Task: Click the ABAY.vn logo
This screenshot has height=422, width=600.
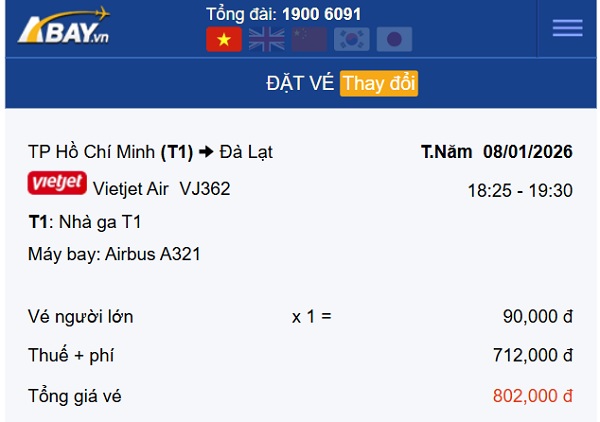Action: click(x=63, y=26)
